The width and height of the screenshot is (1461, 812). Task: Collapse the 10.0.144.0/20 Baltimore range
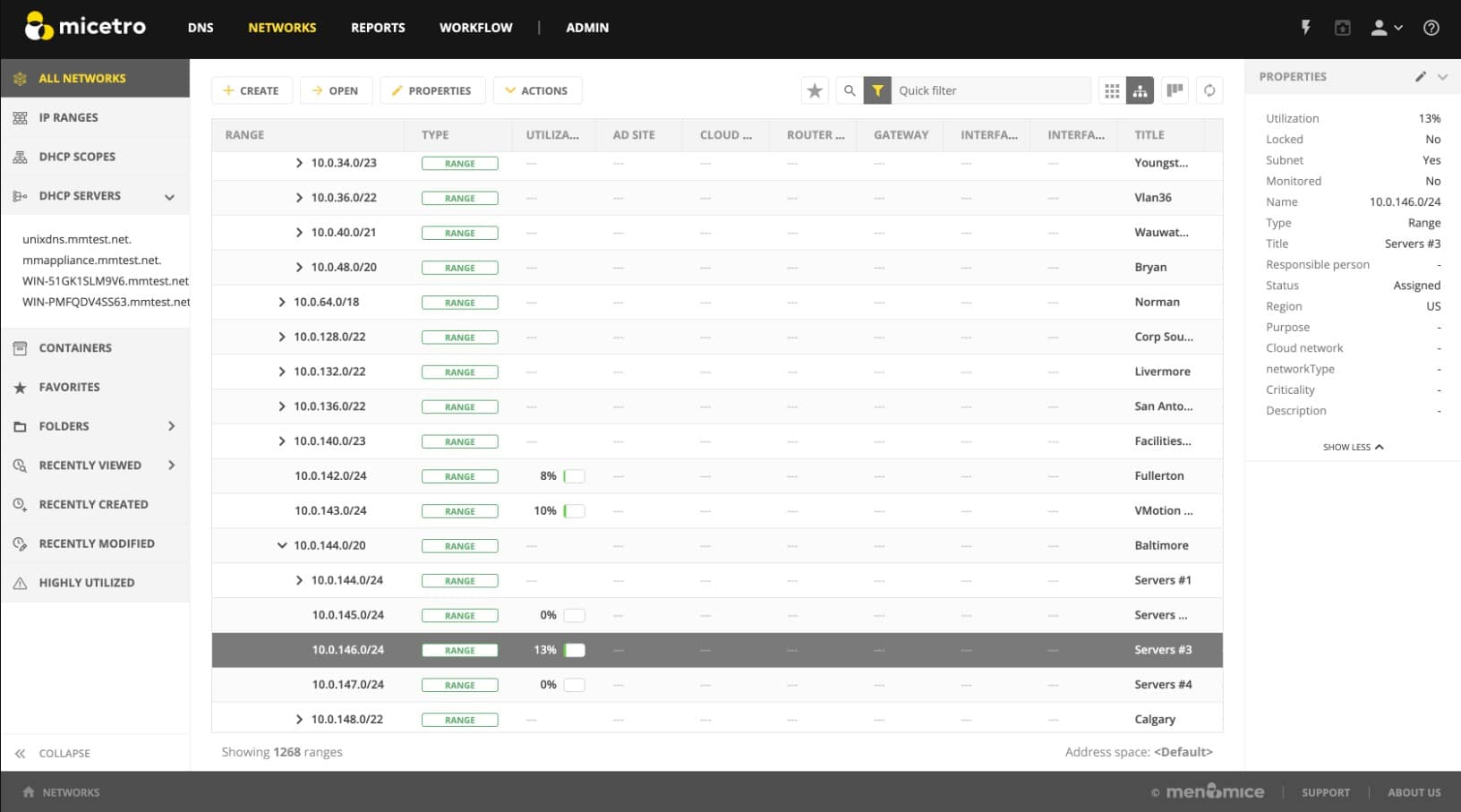click(282, 545)
